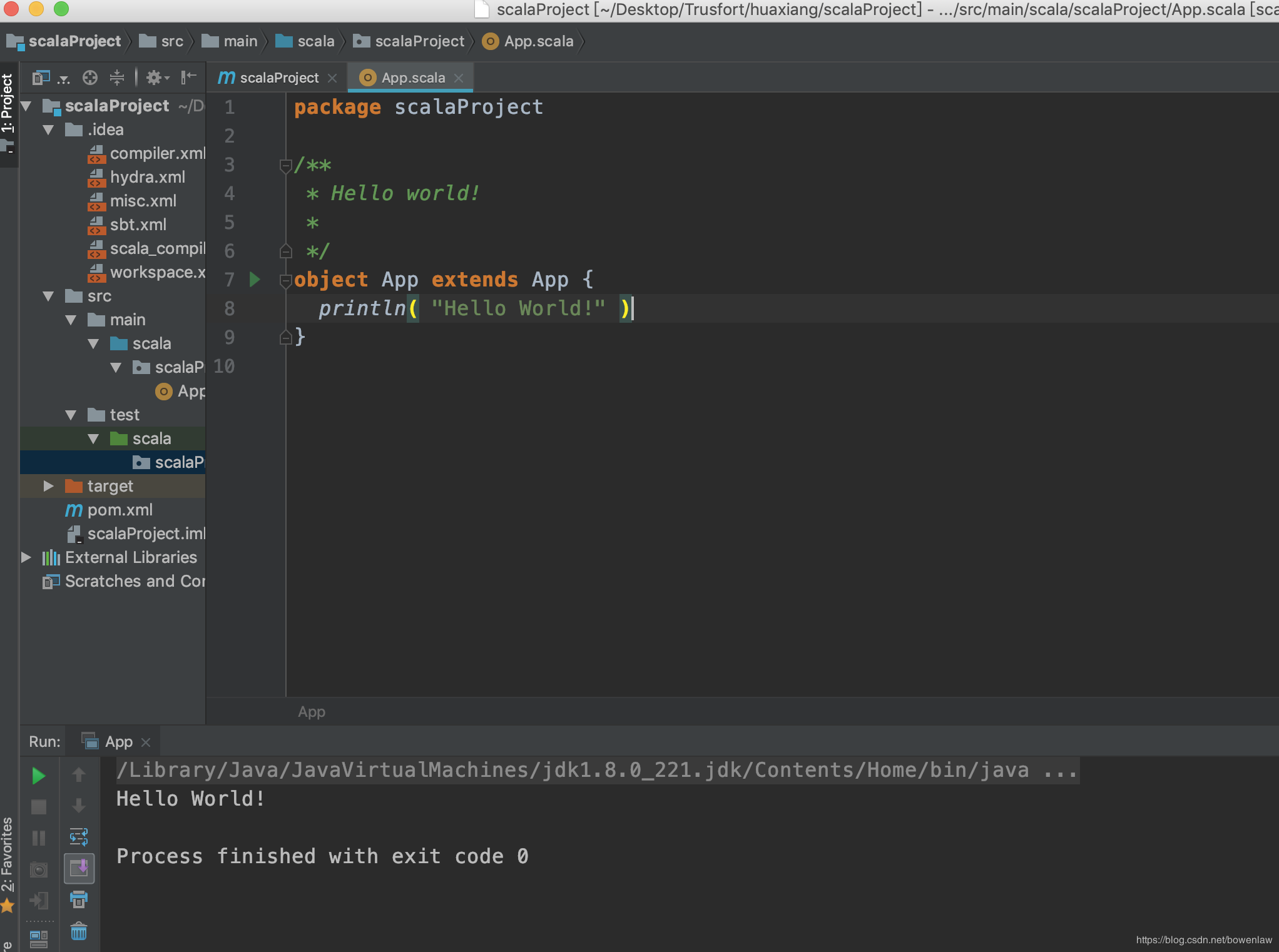Screen dimensions: 1279x952
Task: Toggle Scroll to End in Run console
Action: 79,868
